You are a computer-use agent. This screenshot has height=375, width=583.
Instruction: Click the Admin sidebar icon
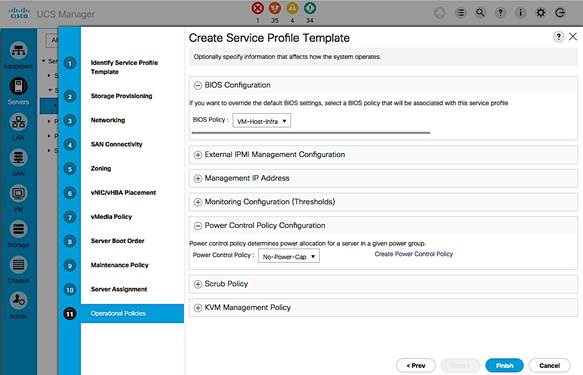coord(18,300)
